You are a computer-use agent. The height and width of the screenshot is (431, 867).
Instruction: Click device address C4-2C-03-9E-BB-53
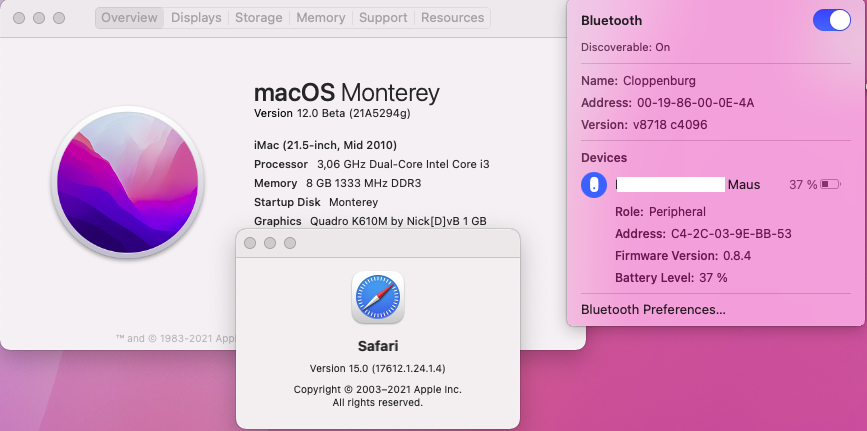(x=731, y=234)
